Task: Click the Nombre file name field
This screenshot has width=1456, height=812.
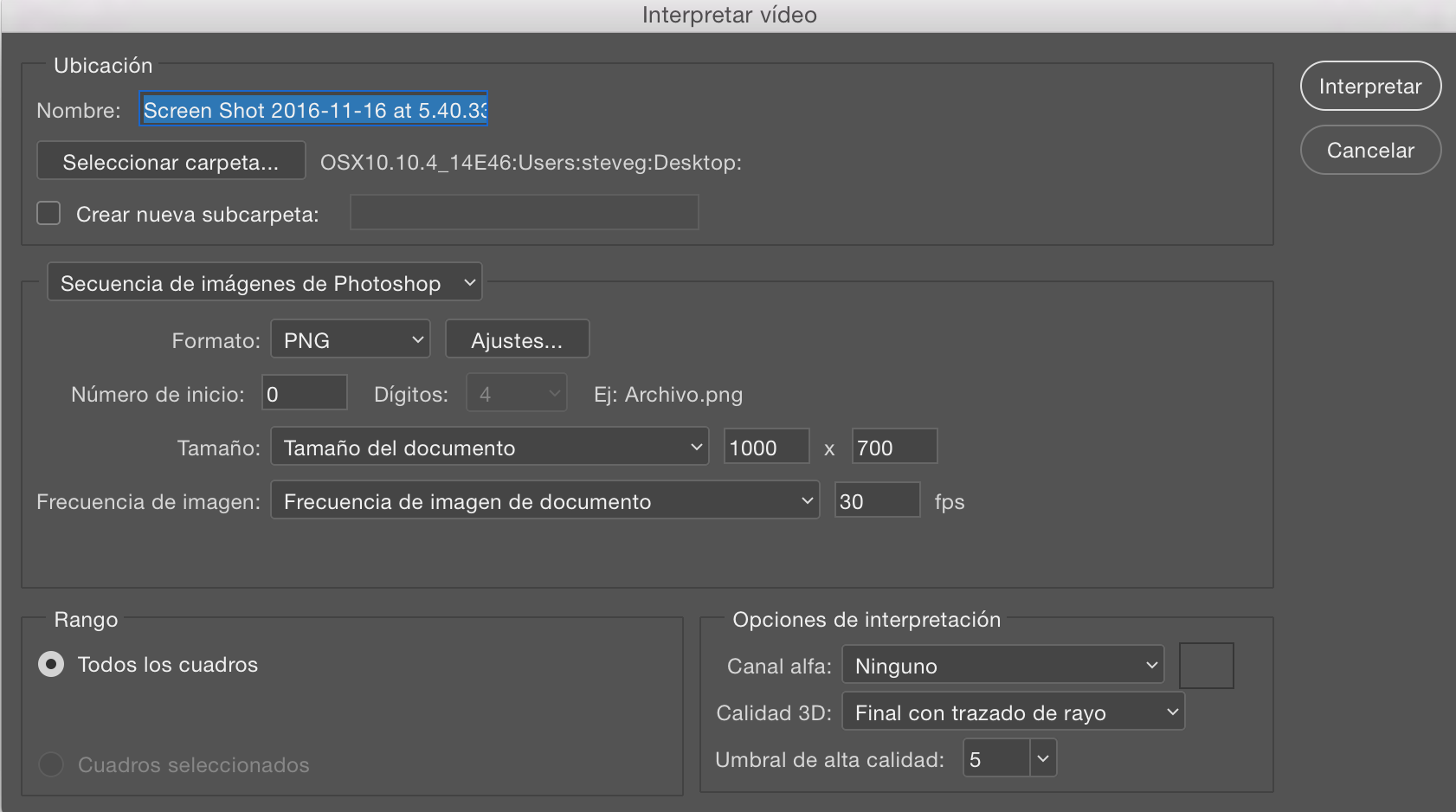Action: pyautogui.click(x=313, y=109)
